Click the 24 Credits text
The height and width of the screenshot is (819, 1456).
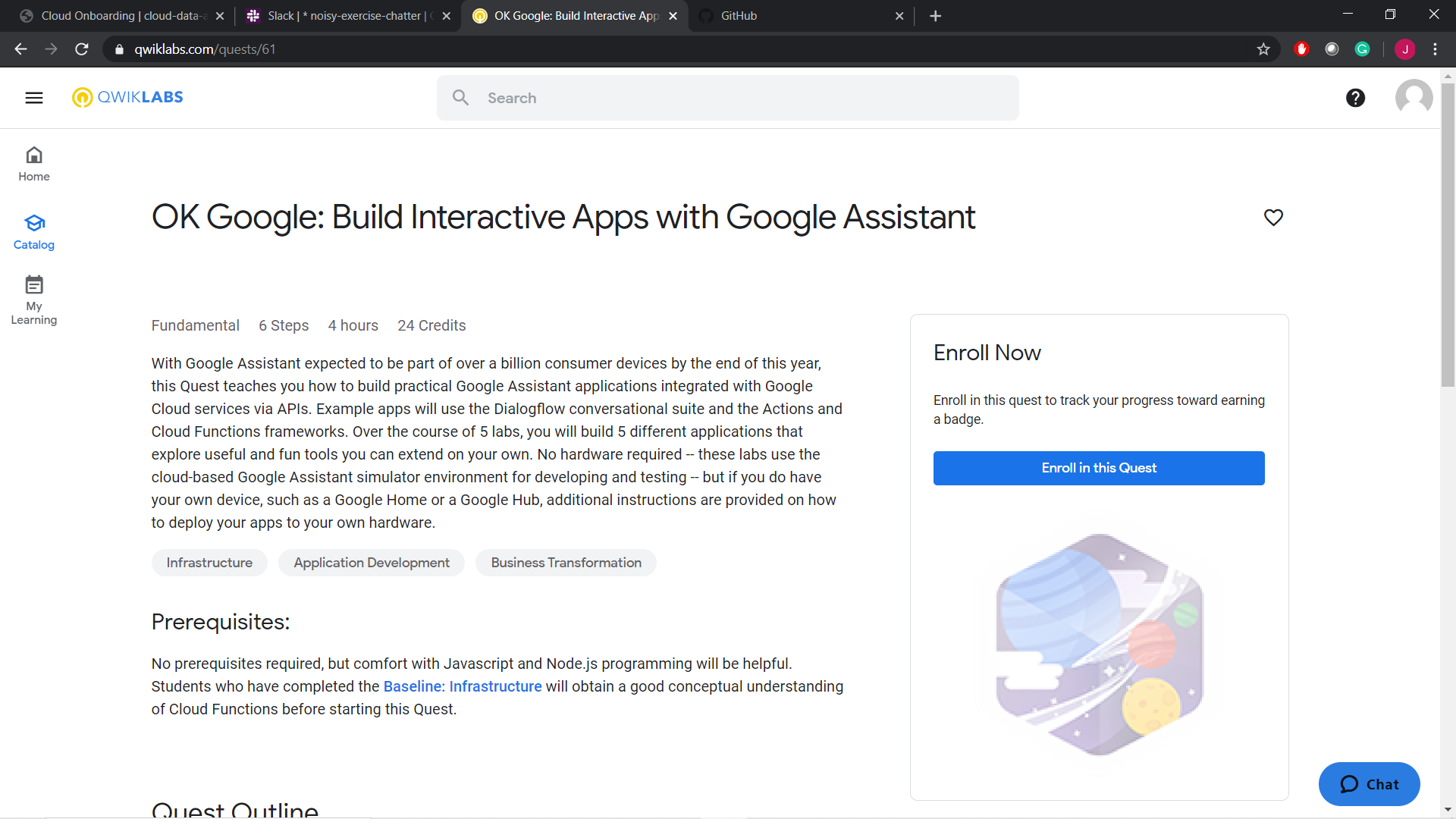pyautogui.click(x=431, y=325)
